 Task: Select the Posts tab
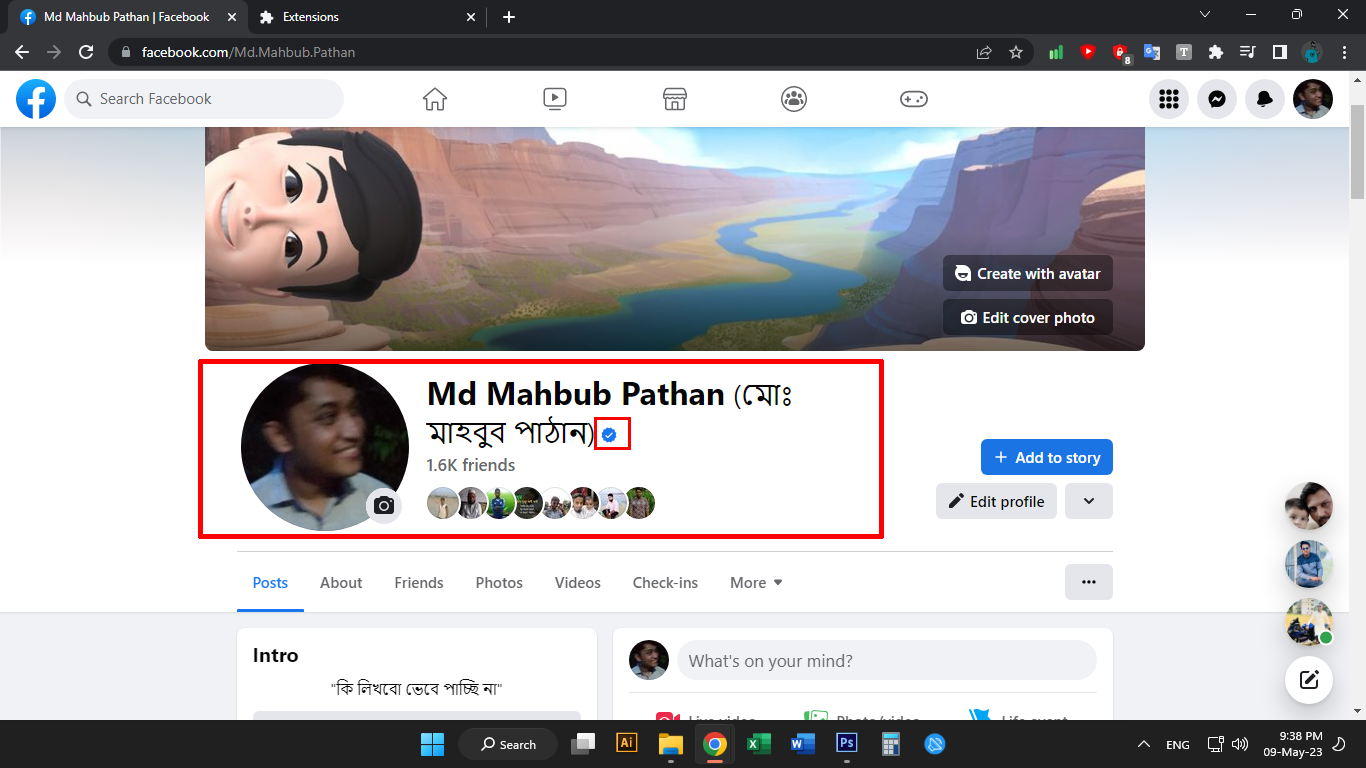270,582
